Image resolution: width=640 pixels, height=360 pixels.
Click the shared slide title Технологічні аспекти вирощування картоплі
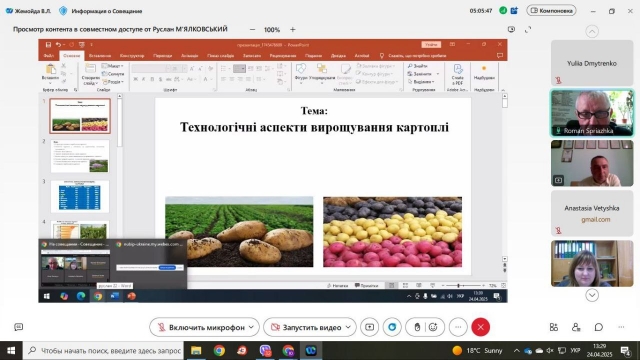coord(314,127)
